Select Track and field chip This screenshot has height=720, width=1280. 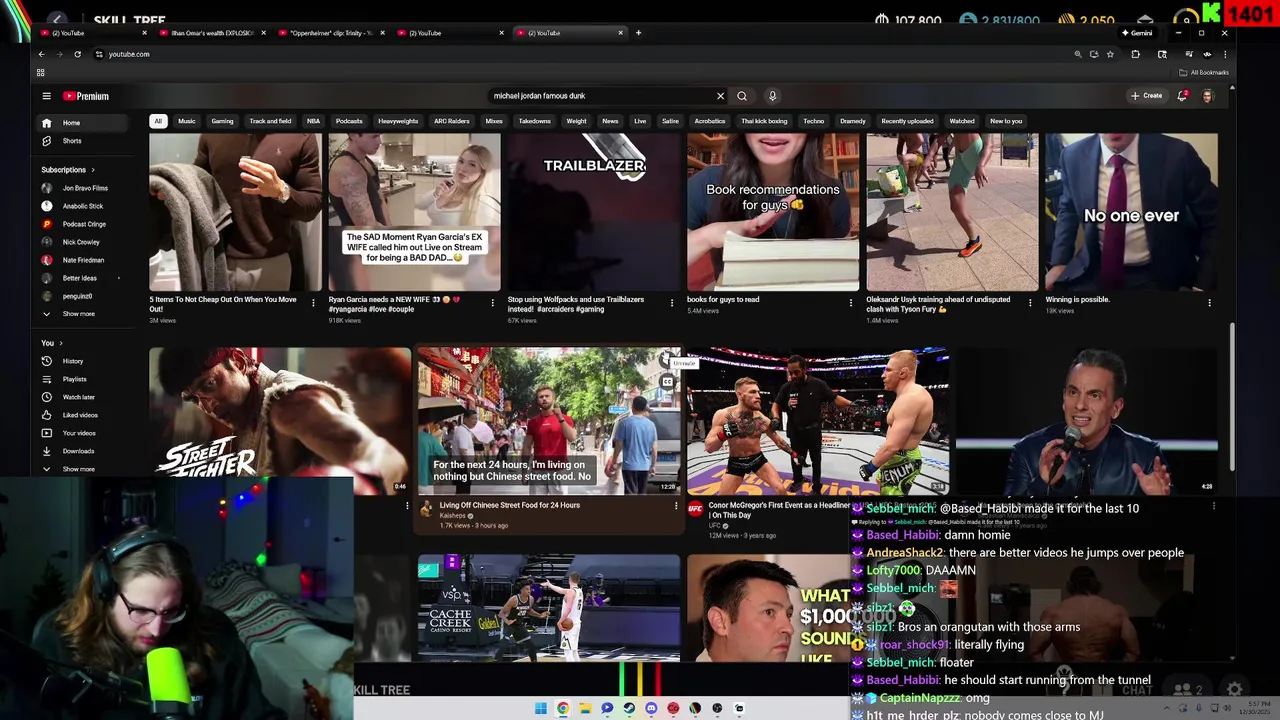(270, 121)
